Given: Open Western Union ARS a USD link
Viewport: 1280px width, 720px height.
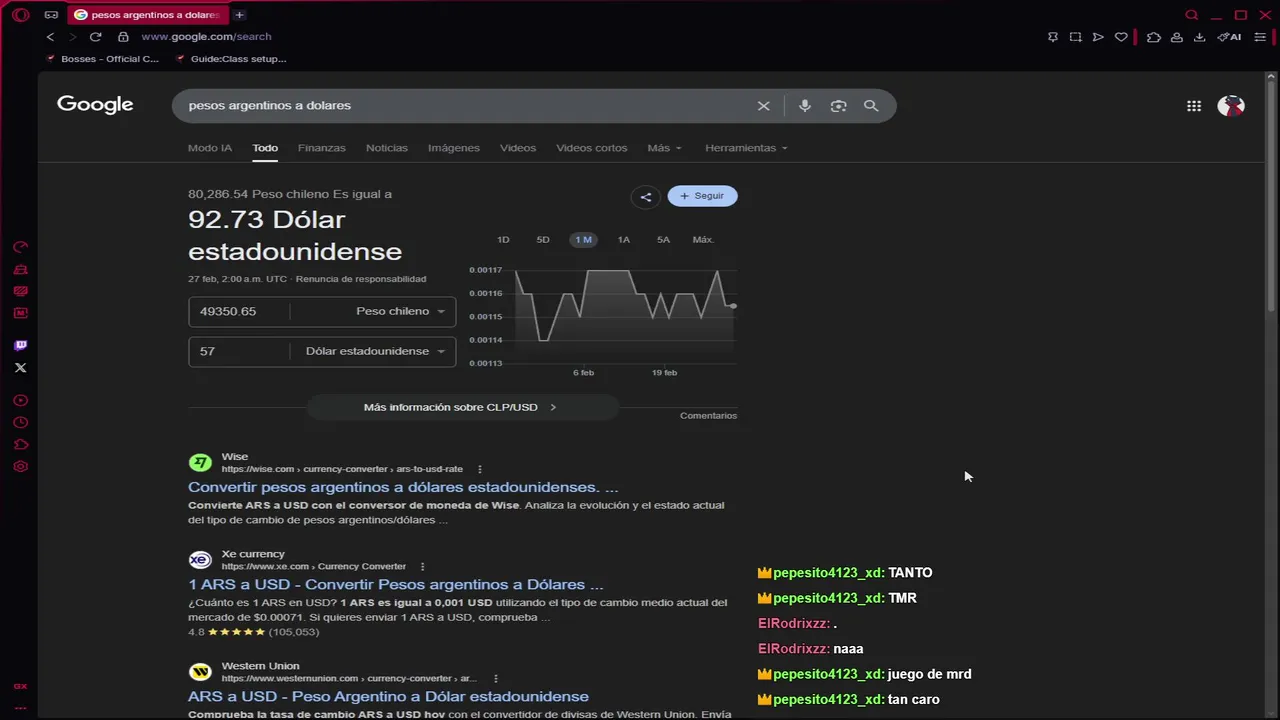Looking at the screenshot, I should [388, 696].
